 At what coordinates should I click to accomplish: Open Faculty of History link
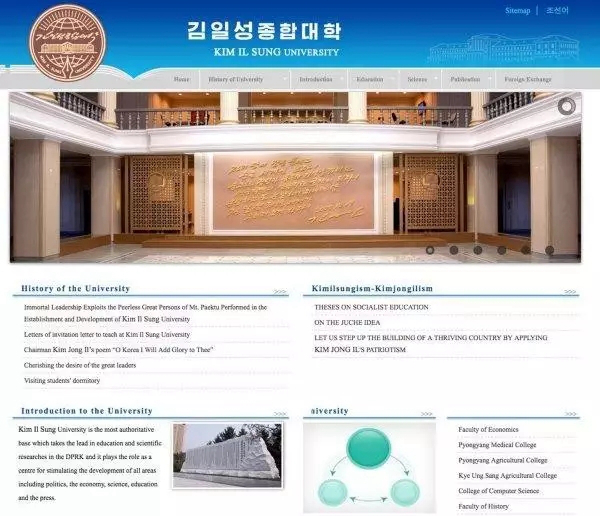click(x=483, y=506)
